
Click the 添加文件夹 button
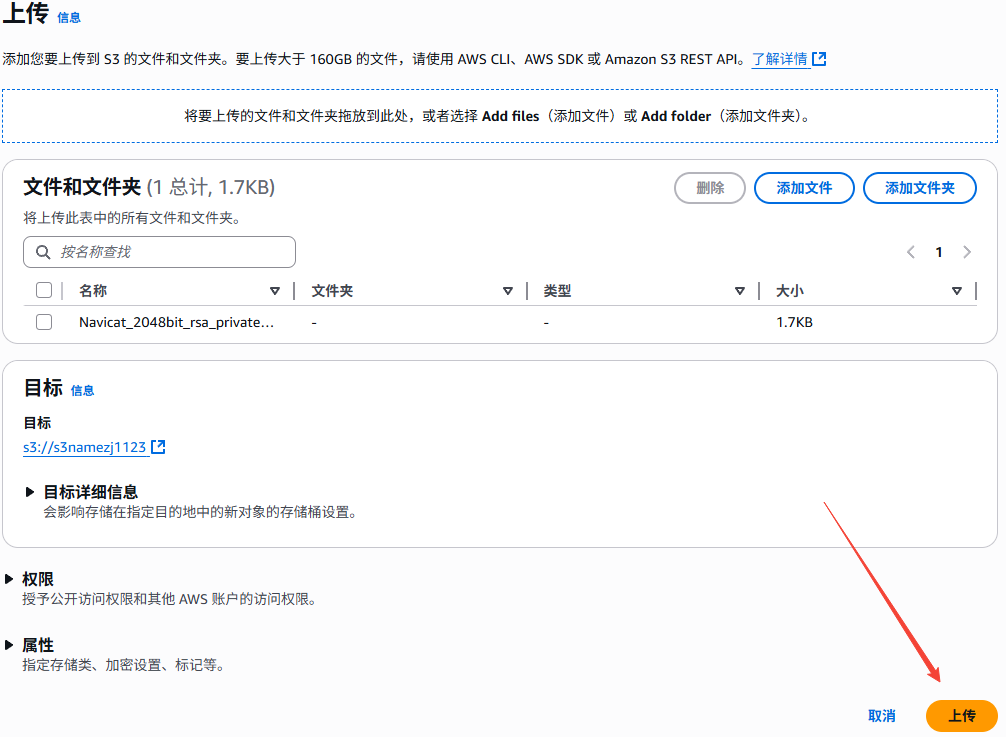click(x=919, y=188)
